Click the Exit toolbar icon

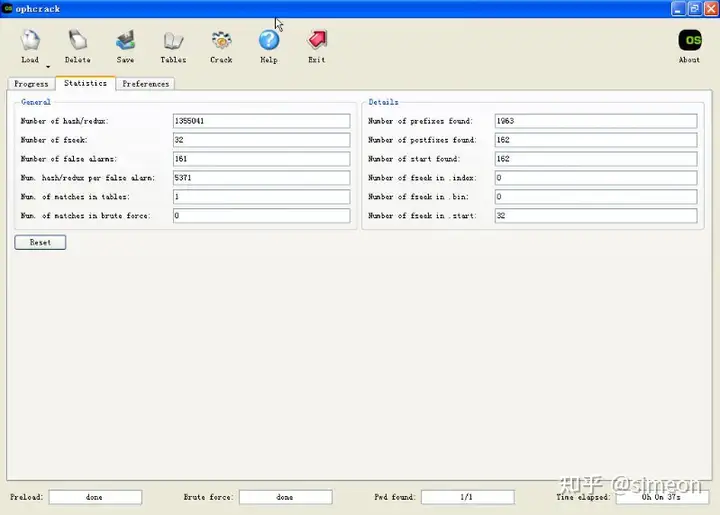pos(317,40)
